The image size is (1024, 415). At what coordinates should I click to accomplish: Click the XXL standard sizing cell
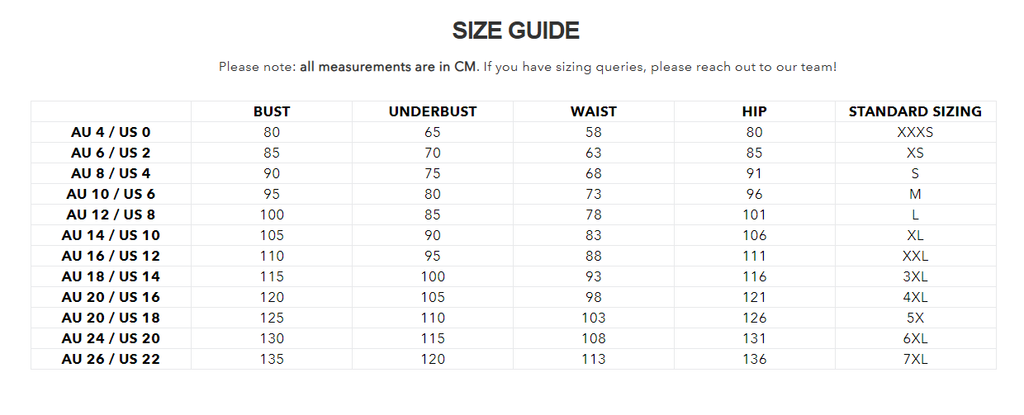coord(915,255)
